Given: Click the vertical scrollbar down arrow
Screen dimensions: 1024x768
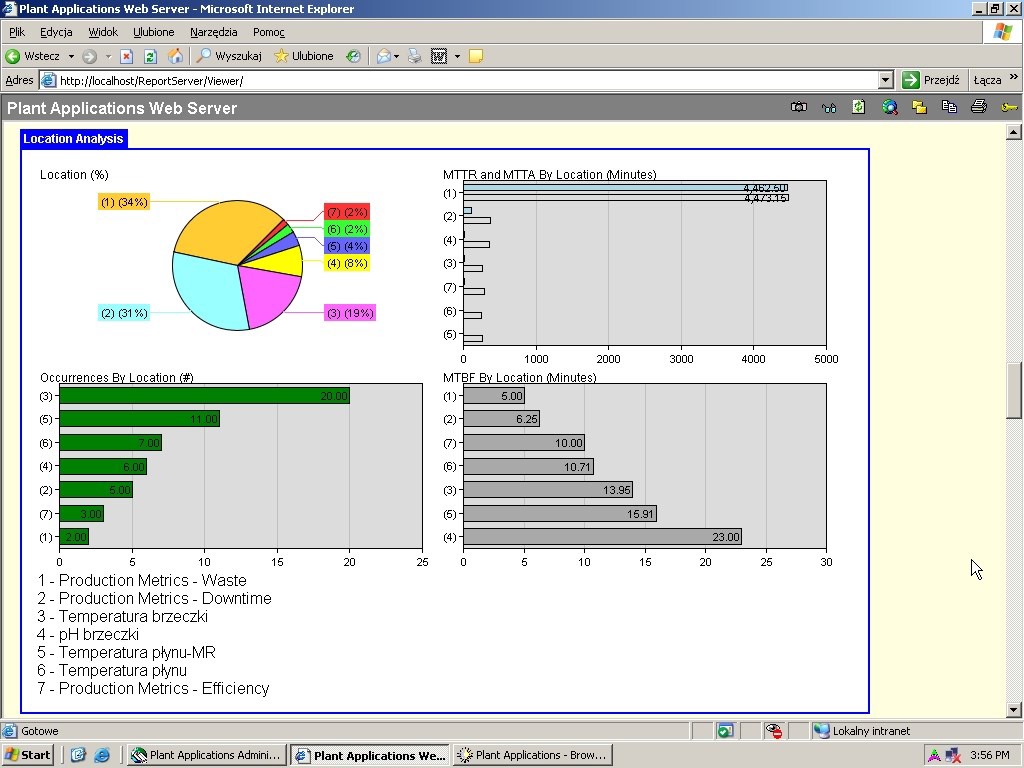Looking at the screenshot, I should point(1013,709).
